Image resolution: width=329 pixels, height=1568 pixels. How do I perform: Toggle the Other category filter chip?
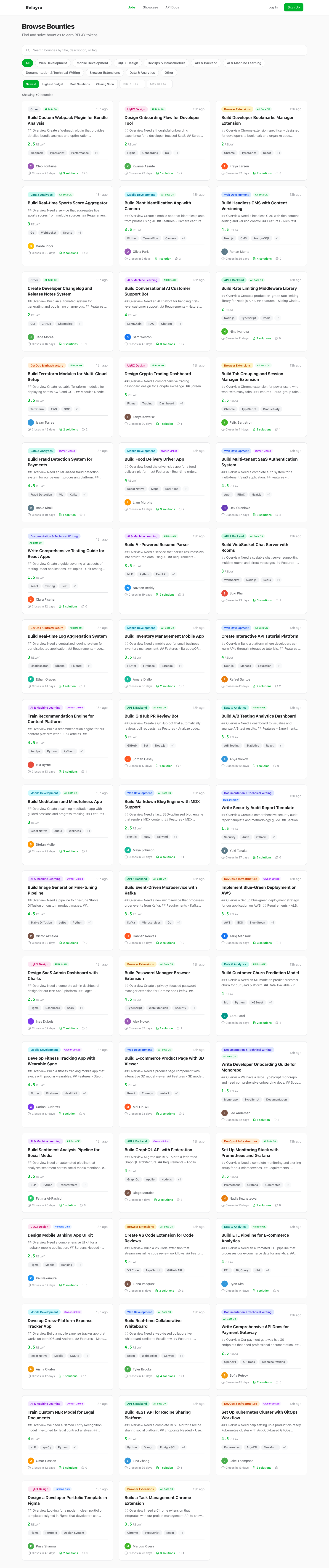(169, 72)
